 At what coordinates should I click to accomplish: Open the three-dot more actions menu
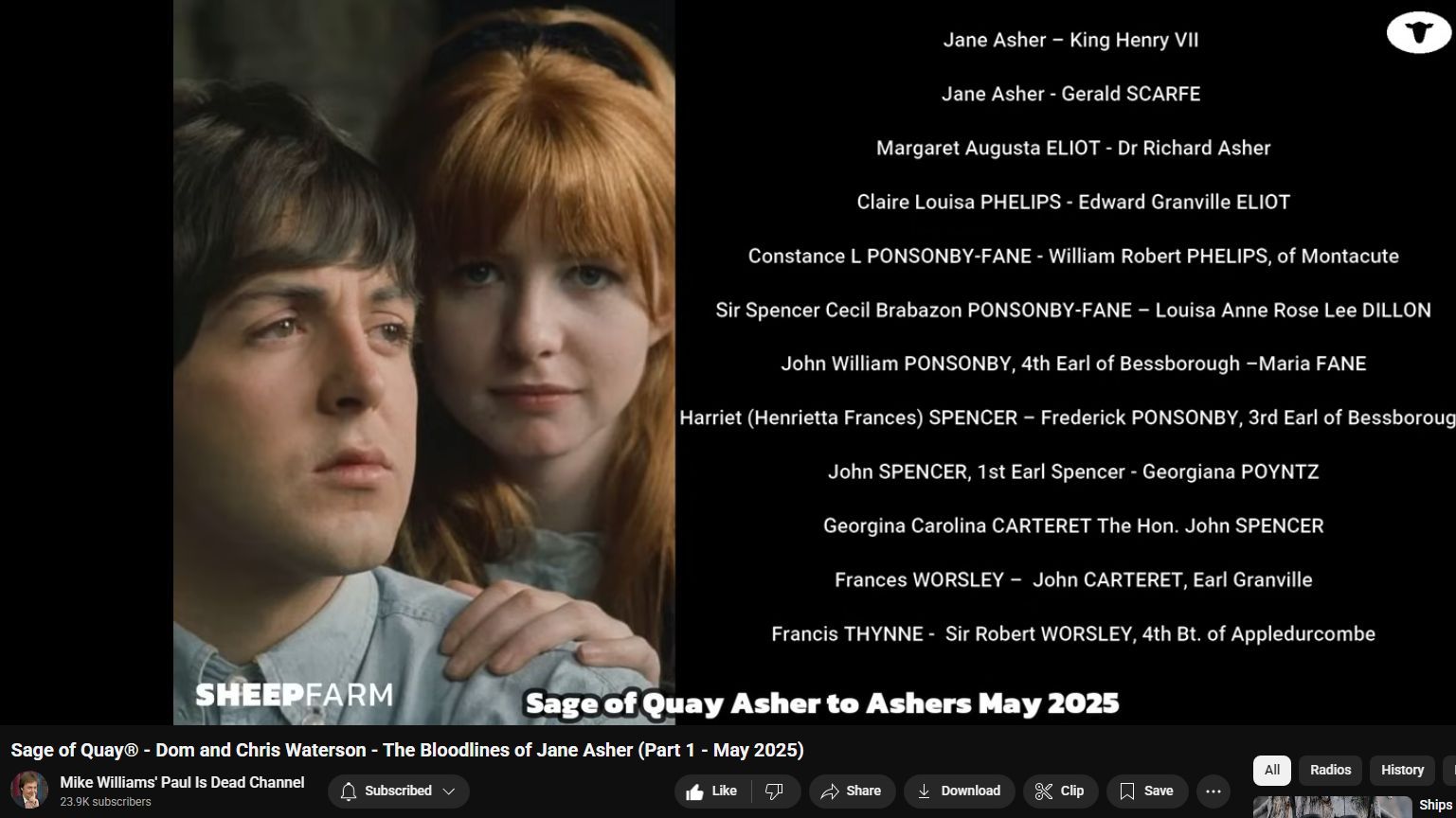(x=1213, y=791)
